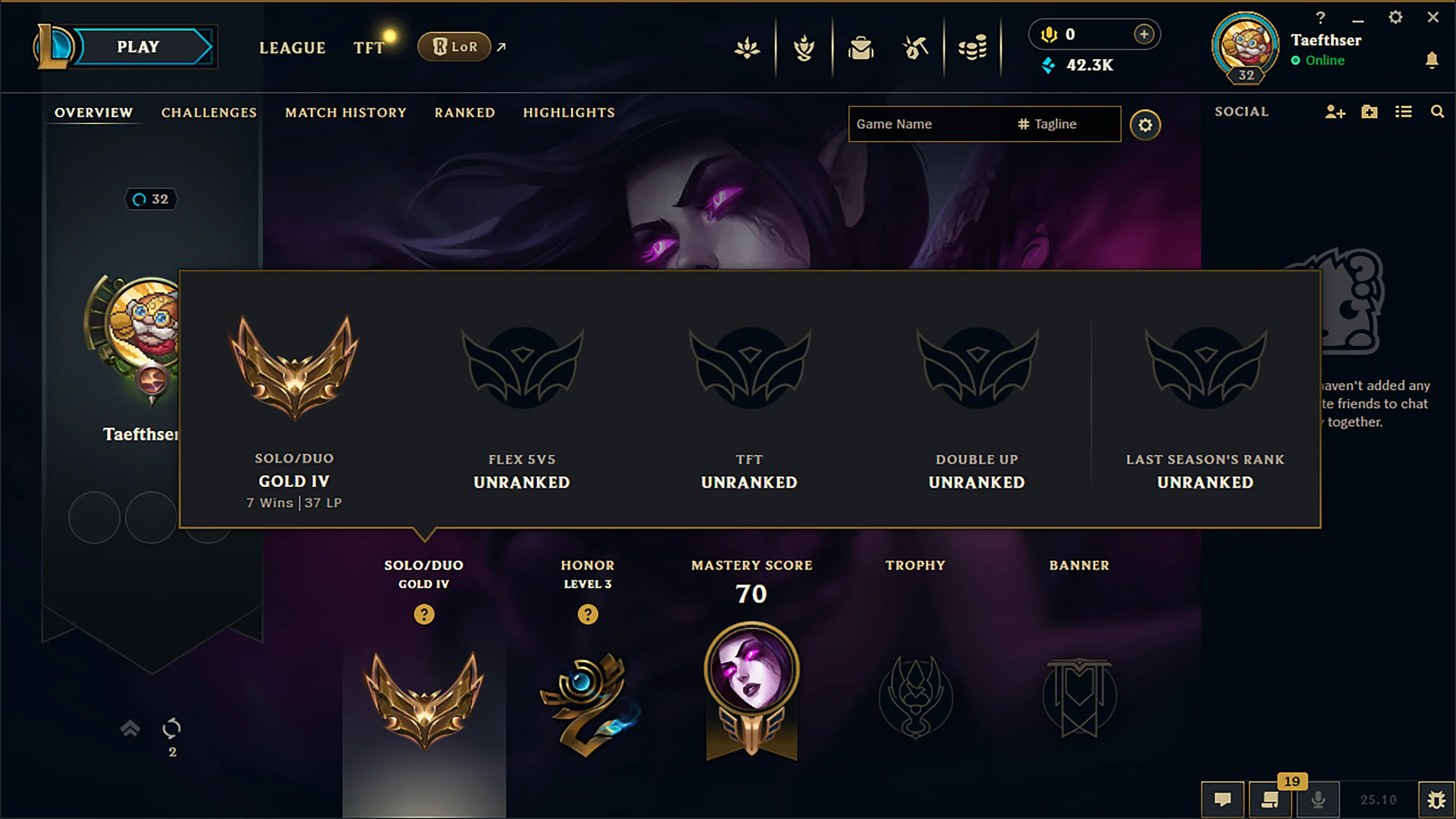Image resolution: width=1456 pixels, height=819 pixels.
Task: Switch to the Challenges tab
Action: click(x=209, y=112)
